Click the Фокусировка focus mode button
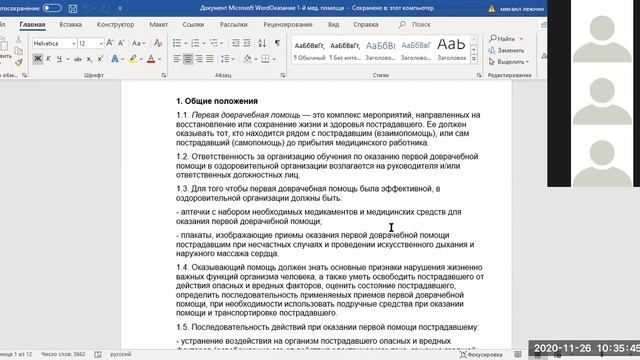The height and width of the screenshot is (360, 640). point(481,355)
